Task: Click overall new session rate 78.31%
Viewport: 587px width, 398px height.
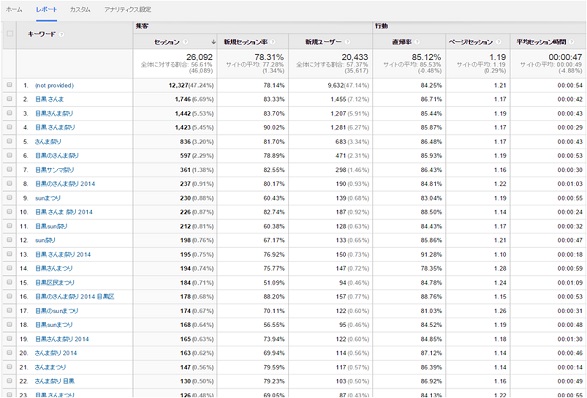Action: pos(269,57)
